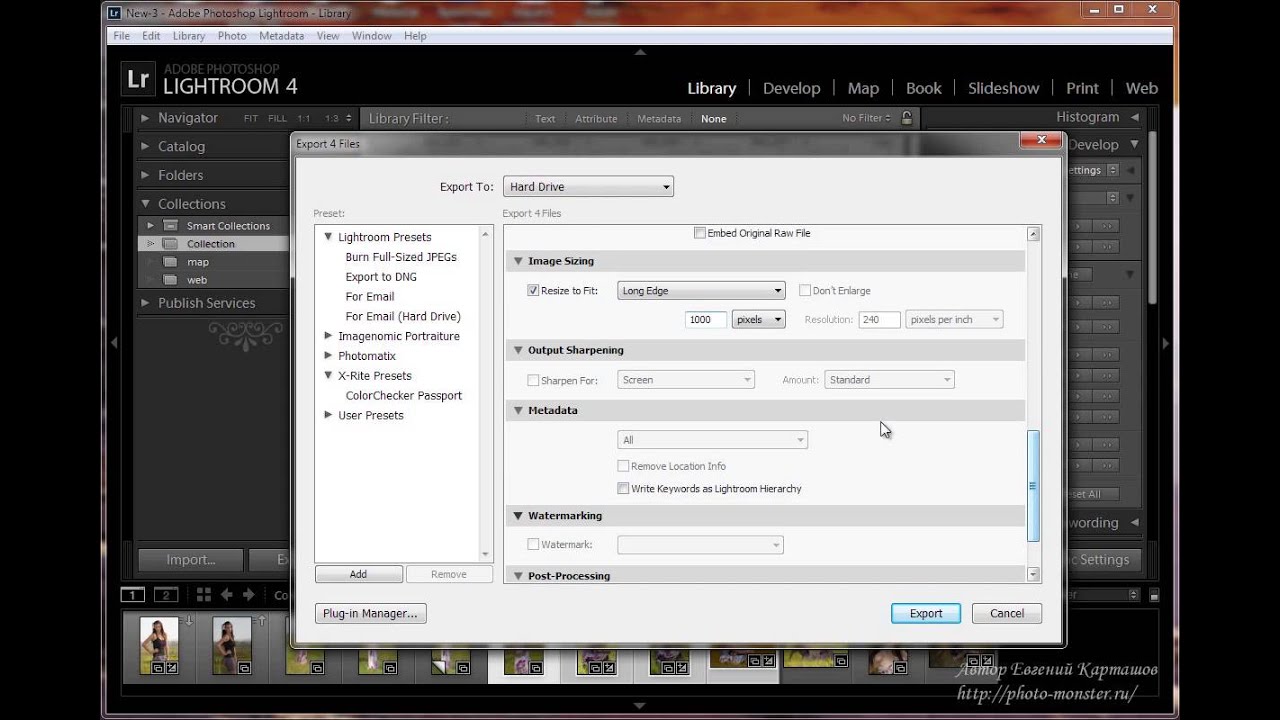Tick the Embed Original Raw File checkbox

pos(700,233)
